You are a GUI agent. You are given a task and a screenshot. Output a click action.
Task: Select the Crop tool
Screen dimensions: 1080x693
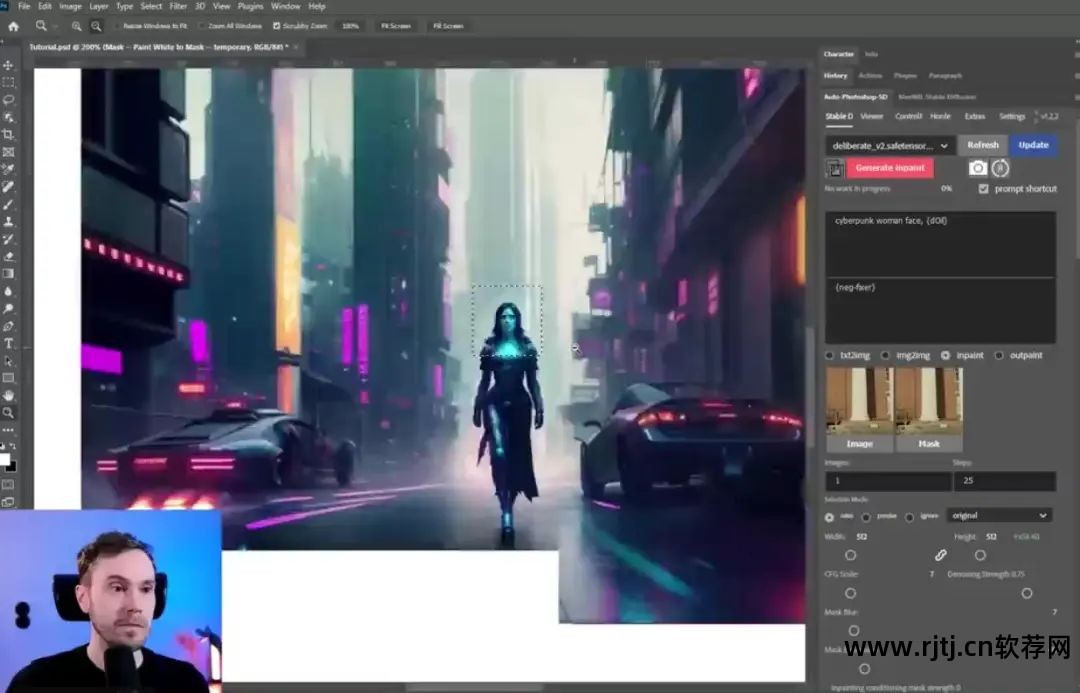click(x=8, y=135)
